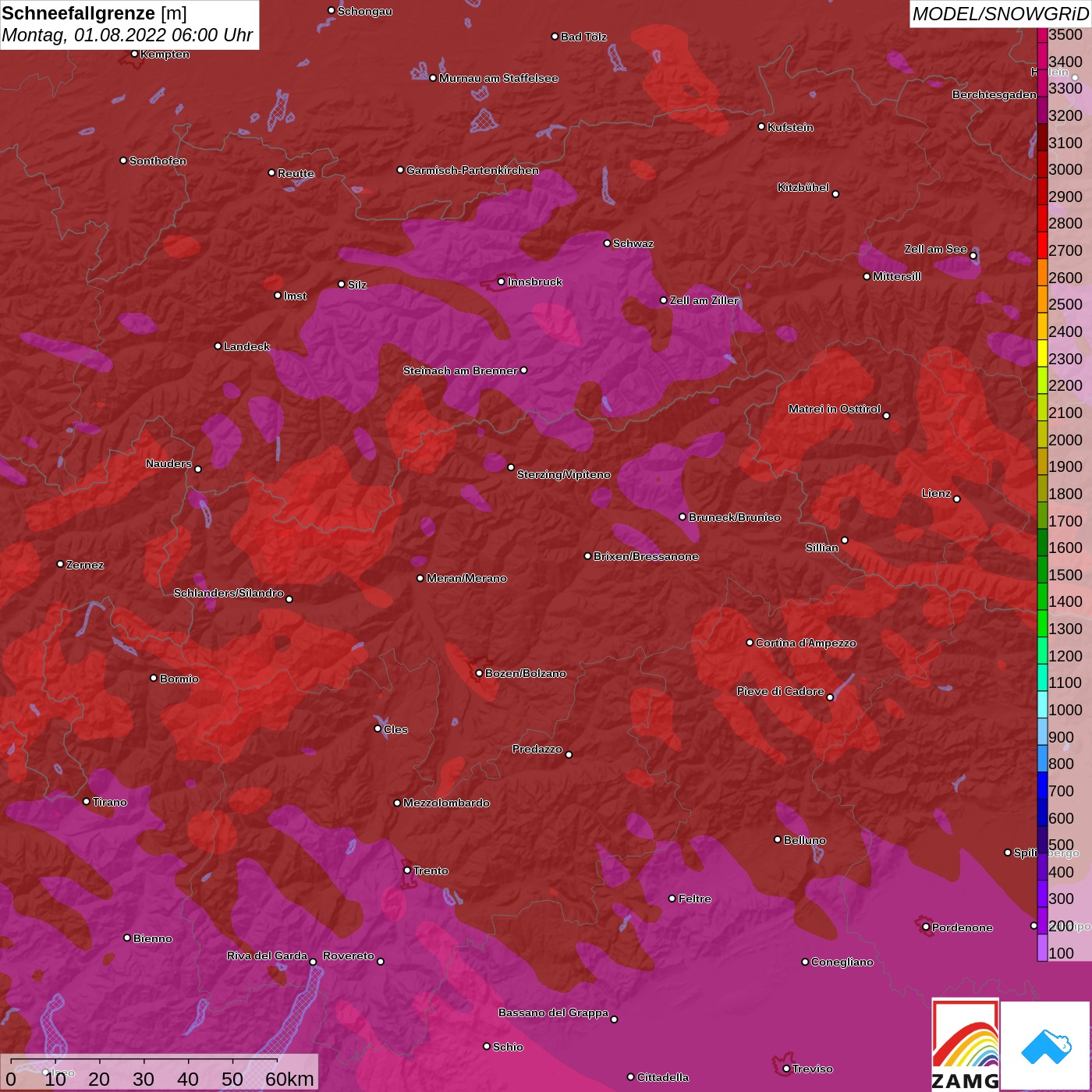The image size is (1092, 1092).
Task: Click the Cittadella label
Action: [x=663, y=1077]
